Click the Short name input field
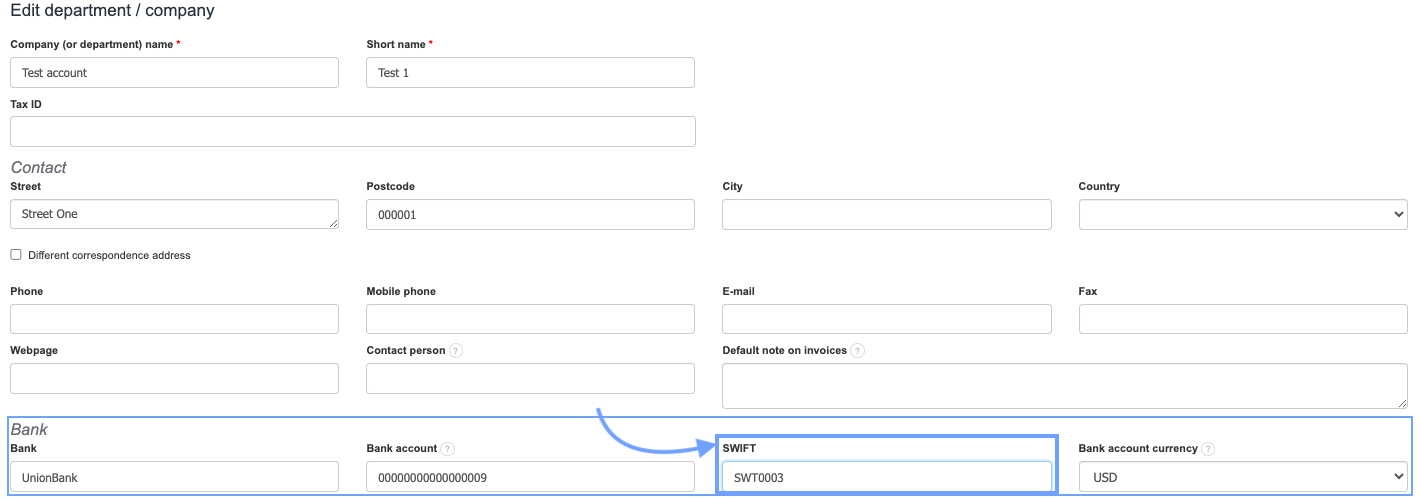The height and width of the screenshot is (499, 1419). click(530, 73)
